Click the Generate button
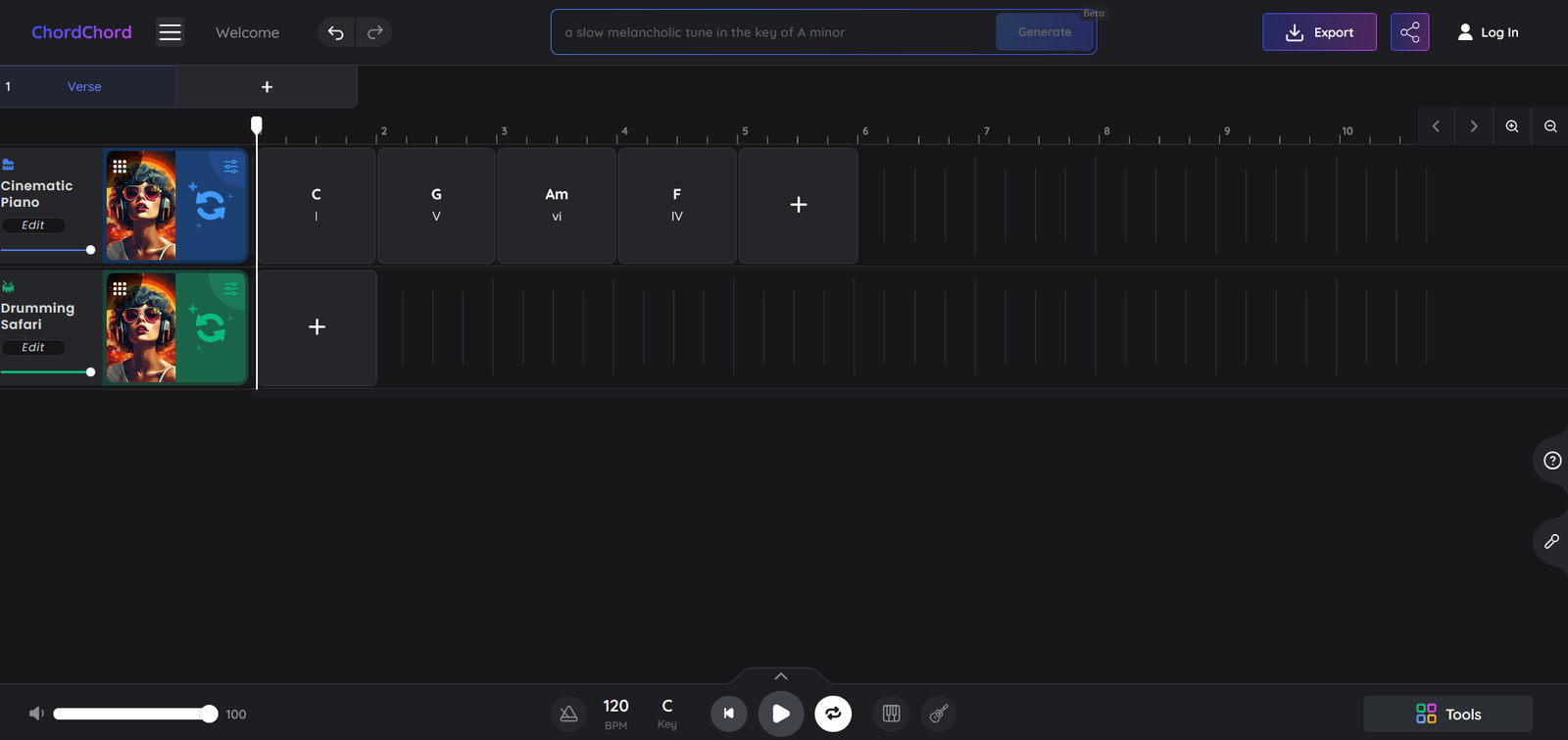The image size is (1568, 740). click(x=1045, y=32)
